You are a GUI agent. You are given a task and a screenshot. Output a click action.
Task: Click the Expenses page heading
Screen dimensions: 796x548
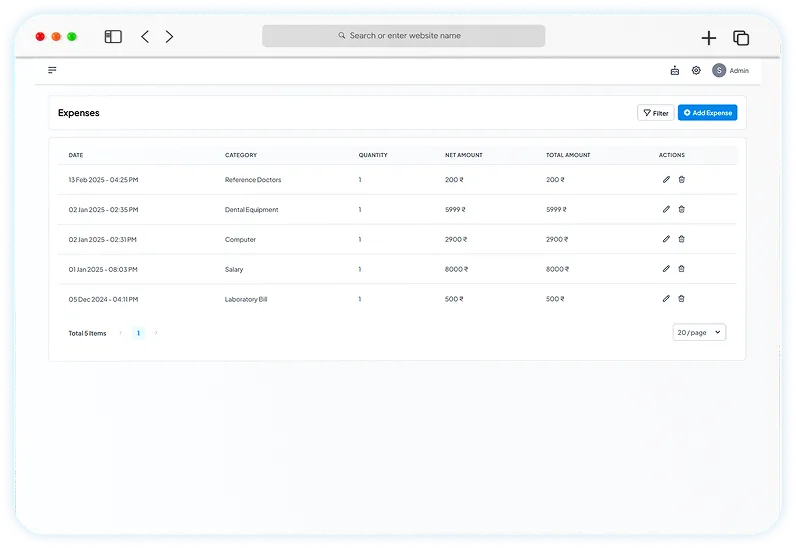(79, 113)
